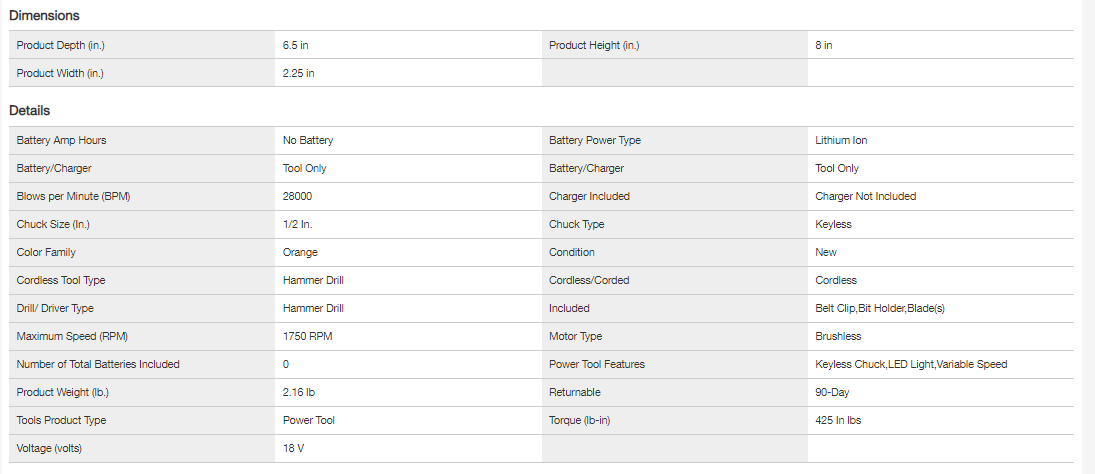The width and height of the screenshot is (1095, 474).
Task: Click the Voltage (volts) label
Action: (x=50, y=448)
